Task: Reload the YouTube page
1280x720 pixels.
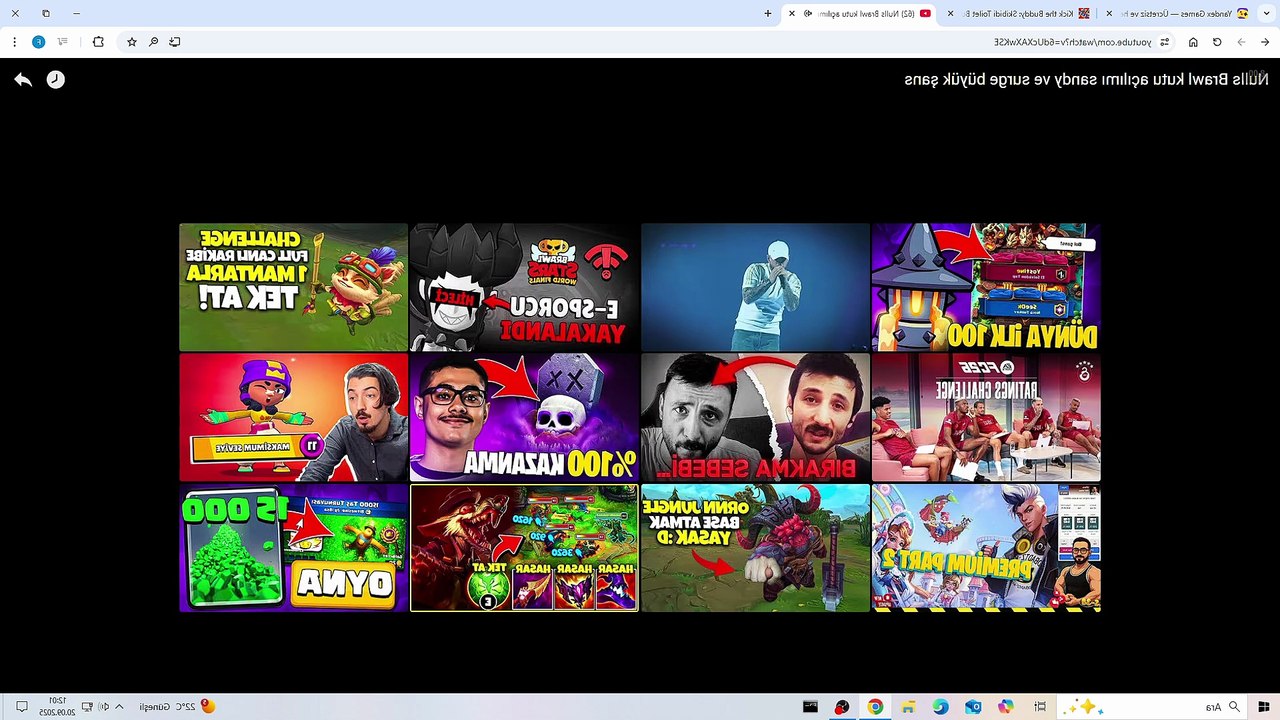Action: (x=1217, y=42)
